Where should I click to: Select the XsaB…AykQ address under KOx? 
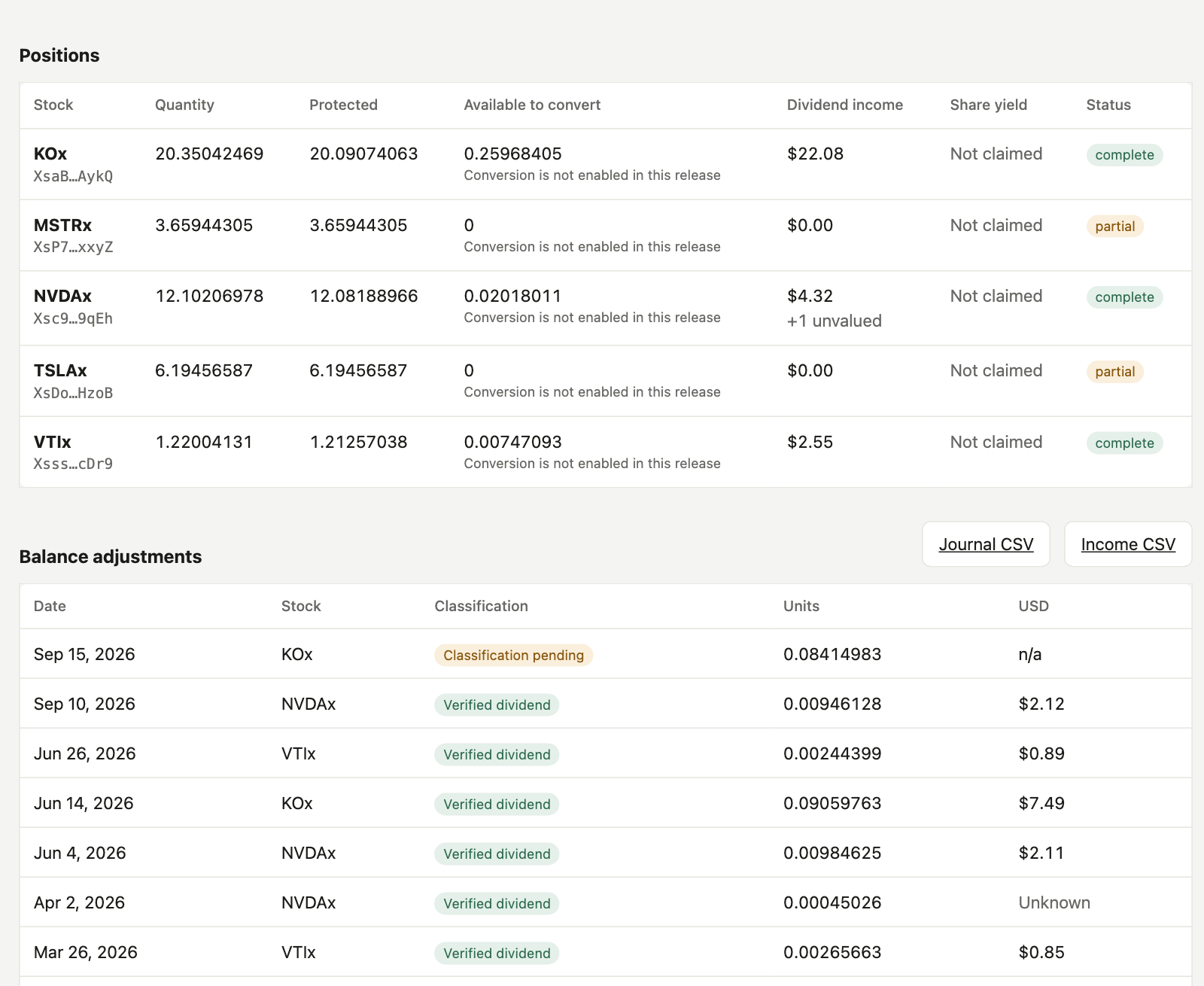[73, 176]
